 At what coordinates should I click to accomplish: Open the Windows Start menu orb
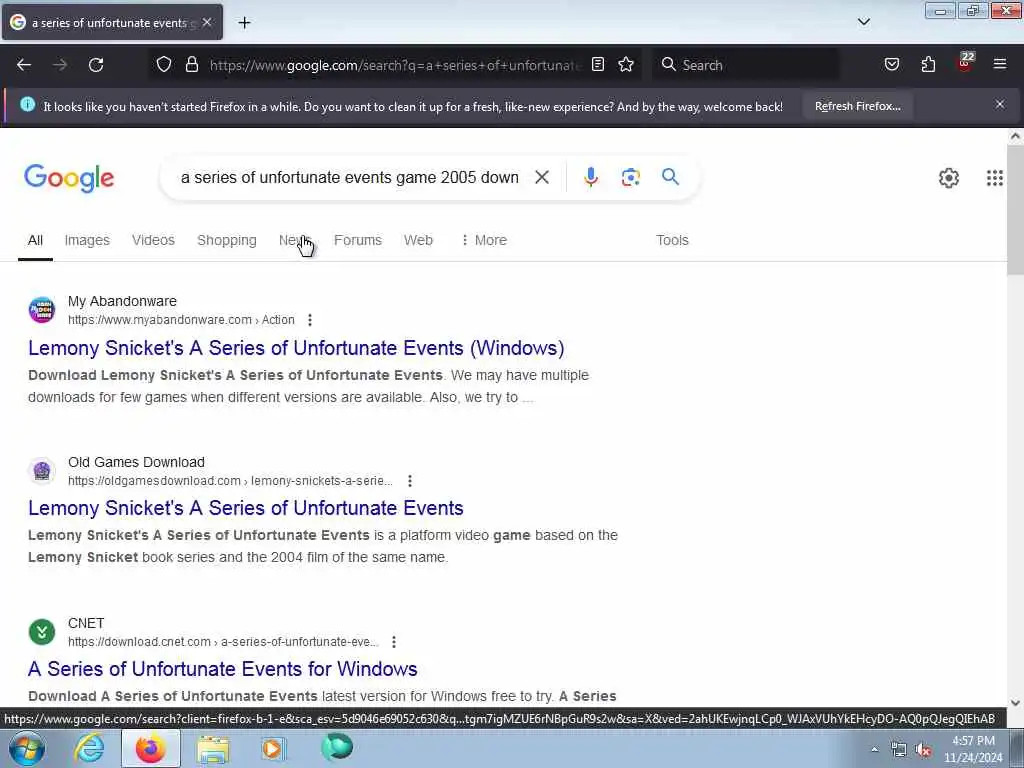click(26, 748)
